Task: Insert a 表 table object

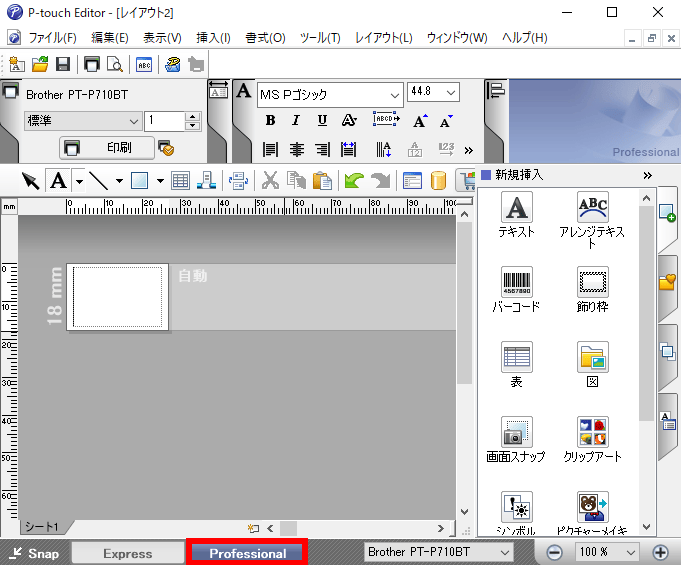Action: [x=516, y=365]
